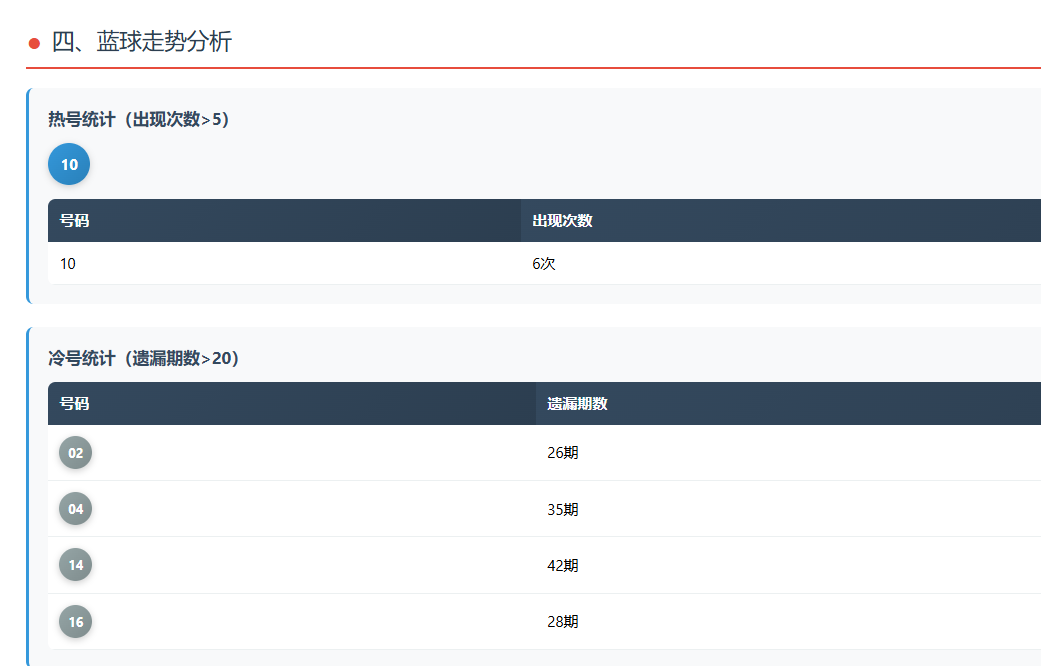Click the 号码 header in cold table
Screen dimensions: 1041x666
(75, 403)
